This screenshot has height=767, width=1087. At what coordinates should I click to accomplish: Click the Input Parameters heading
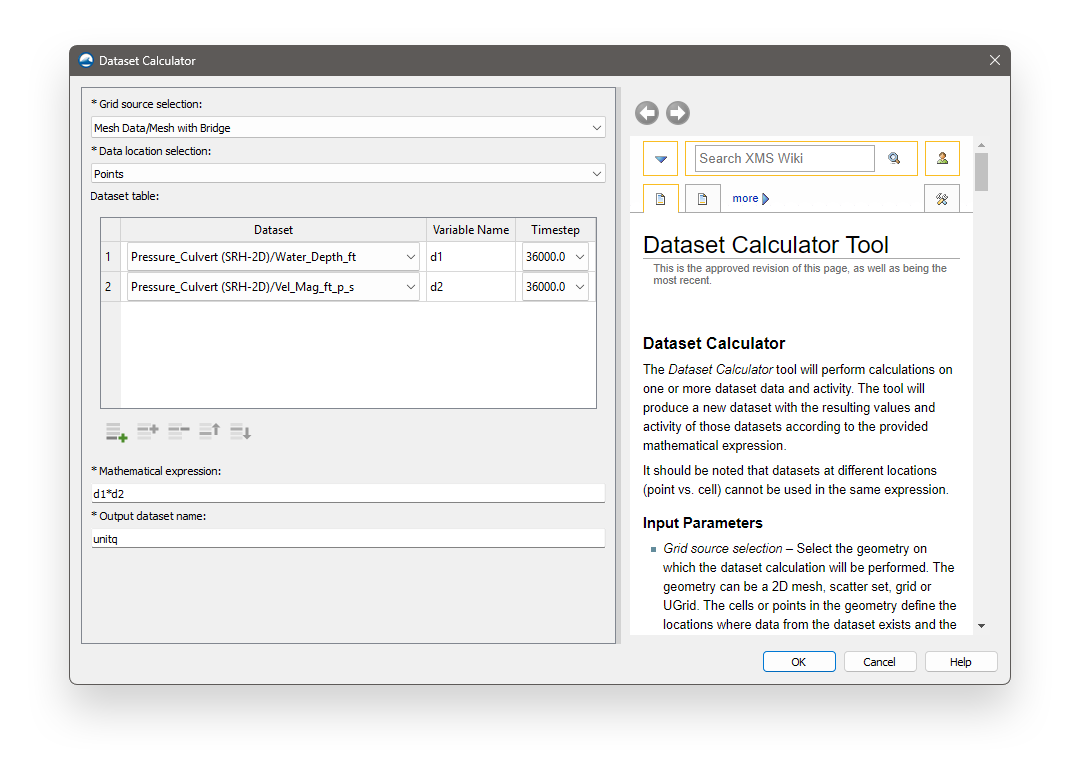[702, 523]
